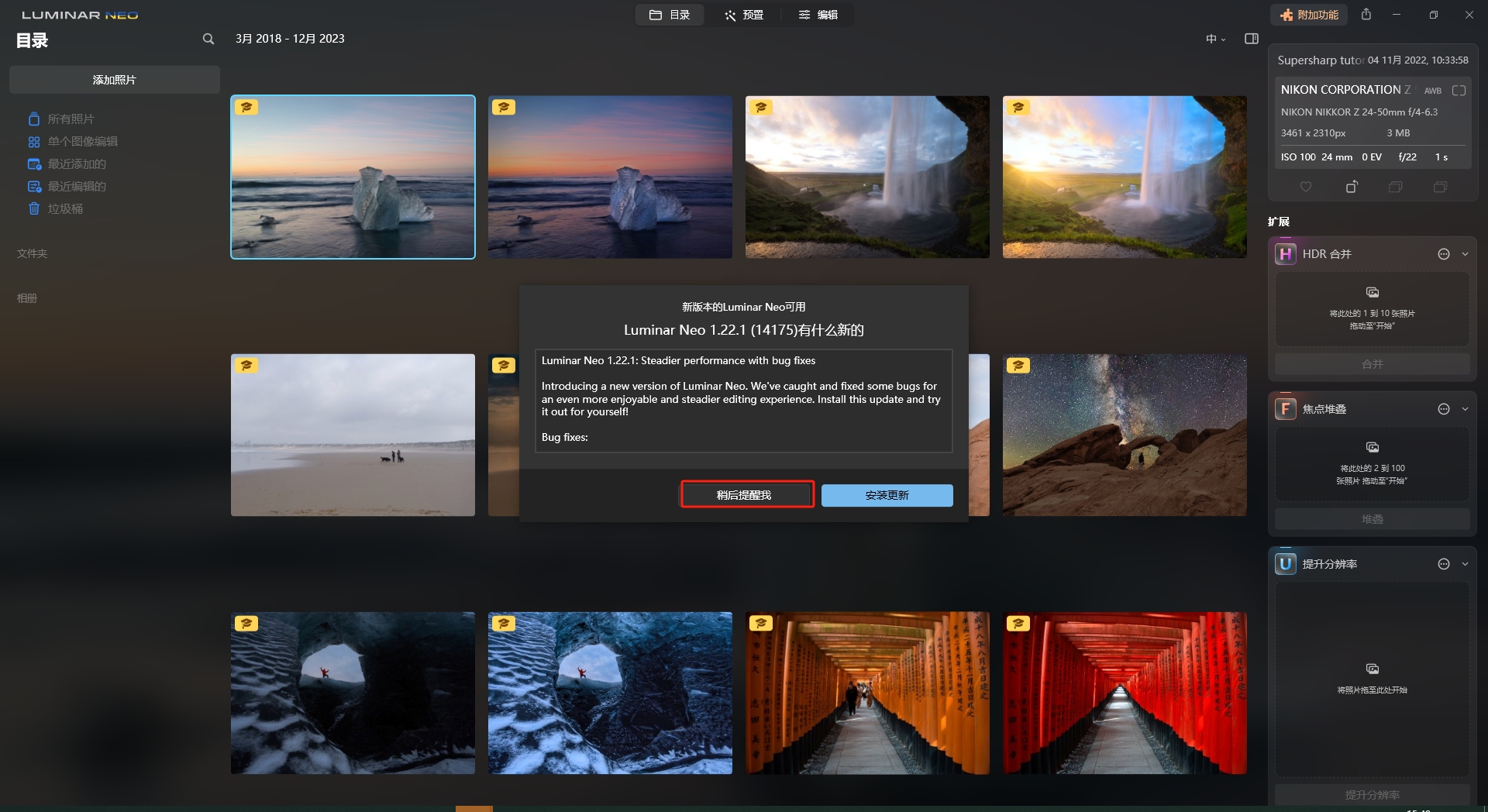Open 所有照片 in the sidebar
This screenshot has width=1488, height=812.
click(71, 119)
